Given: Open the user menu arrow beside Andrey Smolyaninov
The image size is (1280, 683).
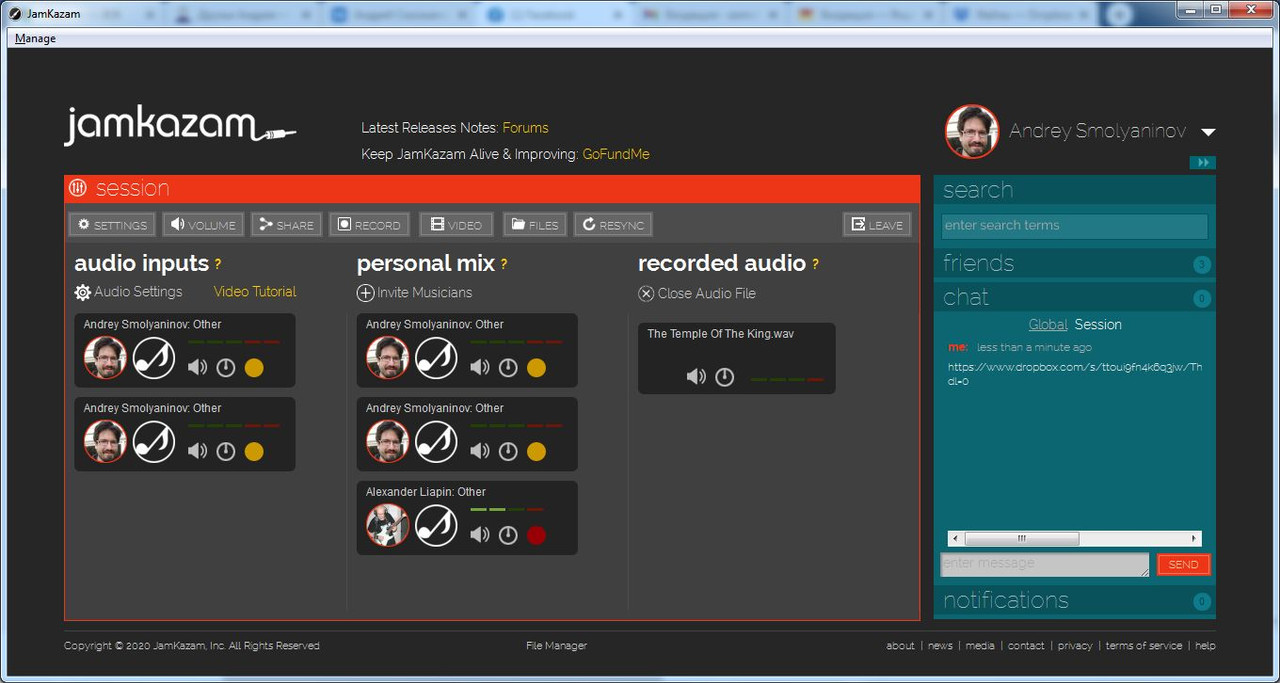Looking at the screenshot, I should point(1208,132).
